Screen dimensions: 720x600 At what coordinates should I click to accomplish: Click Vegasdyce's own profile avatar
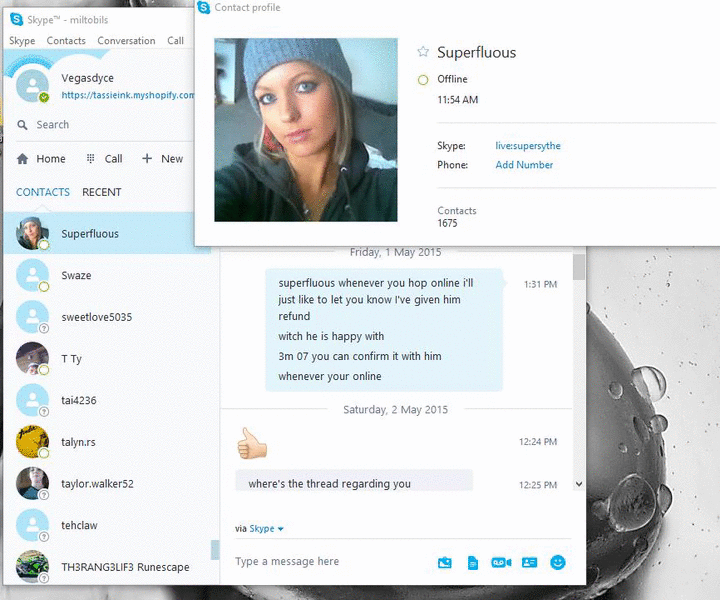point(32,86)
